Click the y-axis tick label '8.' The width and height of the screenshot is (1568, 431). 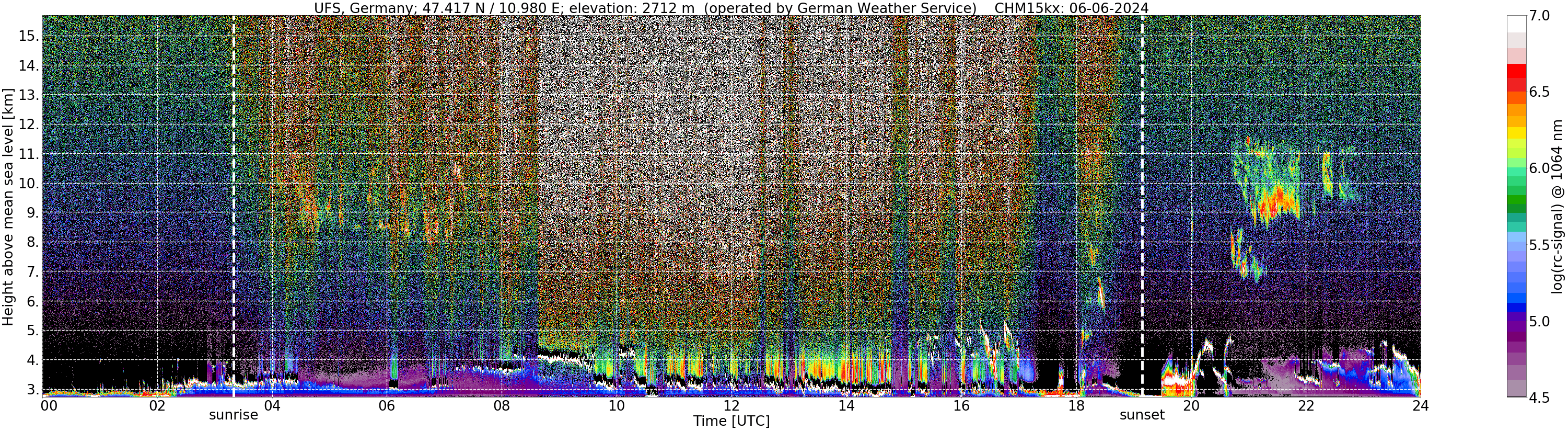[x=33, y=242]
